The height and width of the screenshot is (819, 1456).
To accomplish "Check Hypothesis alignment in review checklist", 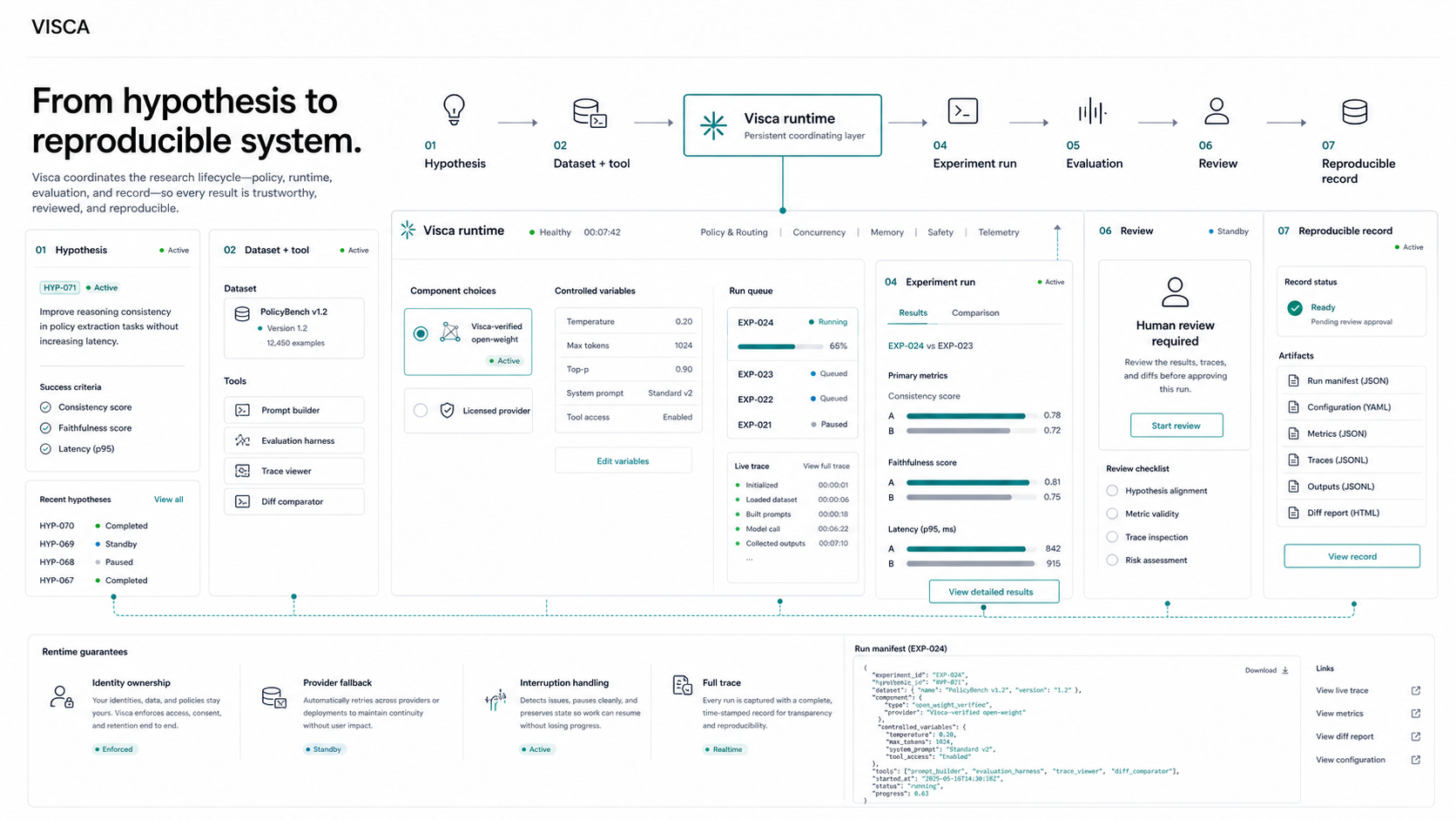I will click(1112, 490).
